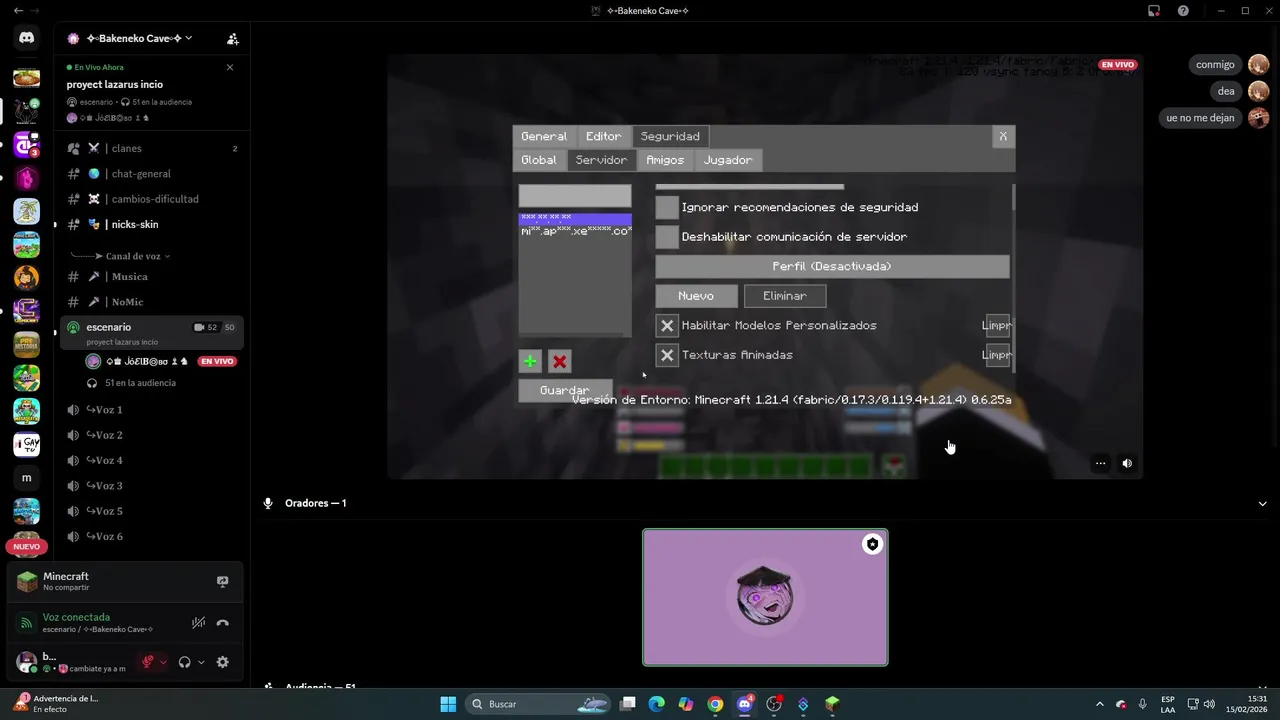Join the Voz 3 voice channel
The height and width of the screenshot is (720, 1280).
152,486
